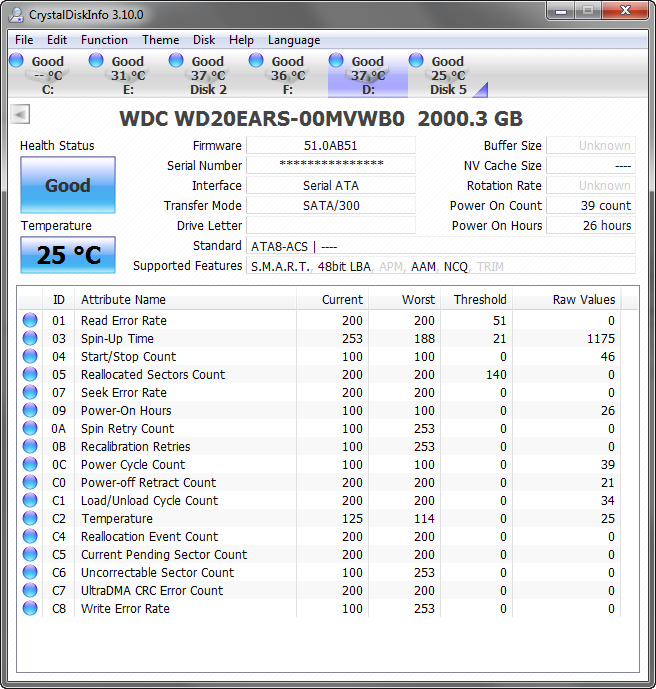656x689 pixels.
Task: Click the Good health status button
Action: (x=68, y=185)
